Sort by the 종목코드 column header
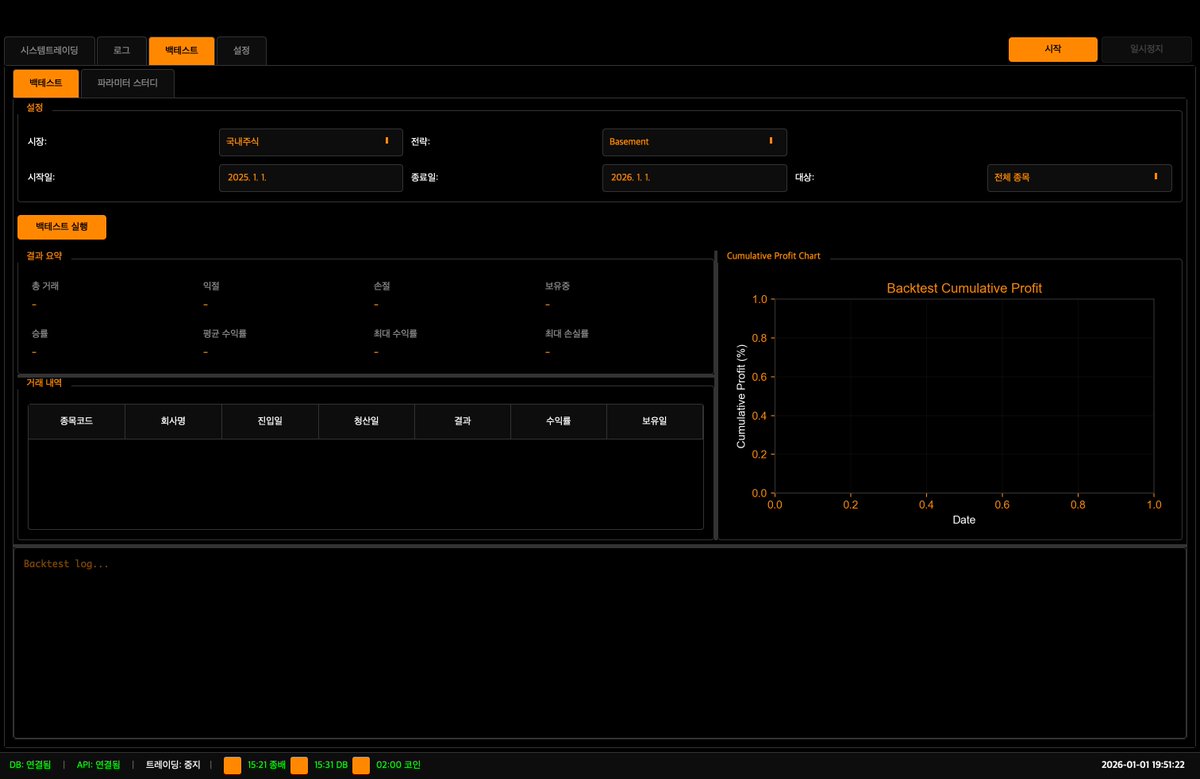The width and height of the screenshot is (1200, 779). coord(77,422)
